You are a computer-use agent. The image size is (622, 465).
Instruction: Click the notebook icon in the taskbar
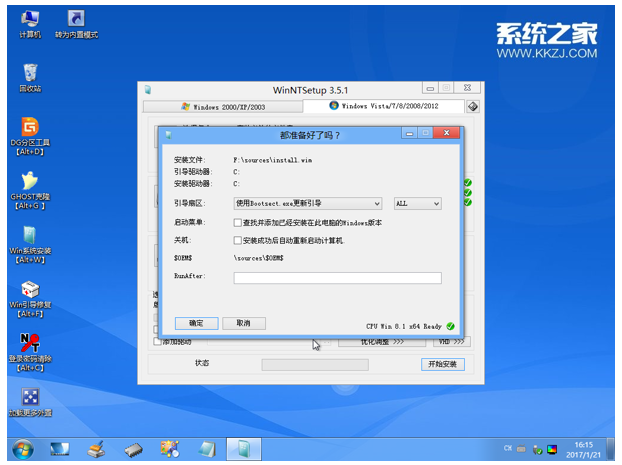click(x=207, y=450)
